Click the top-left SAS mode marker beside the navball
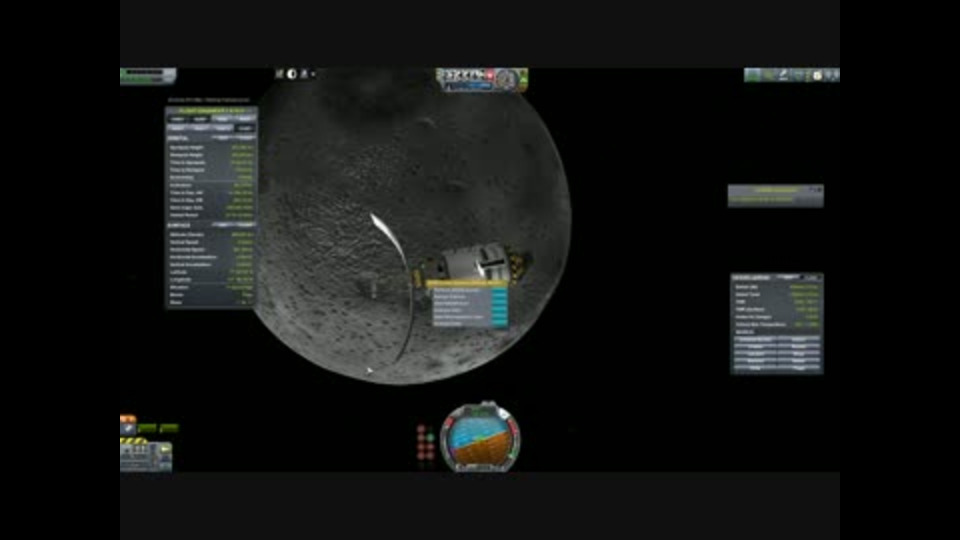Viewport: 960px width, 540px height. (x=421, y=429)
